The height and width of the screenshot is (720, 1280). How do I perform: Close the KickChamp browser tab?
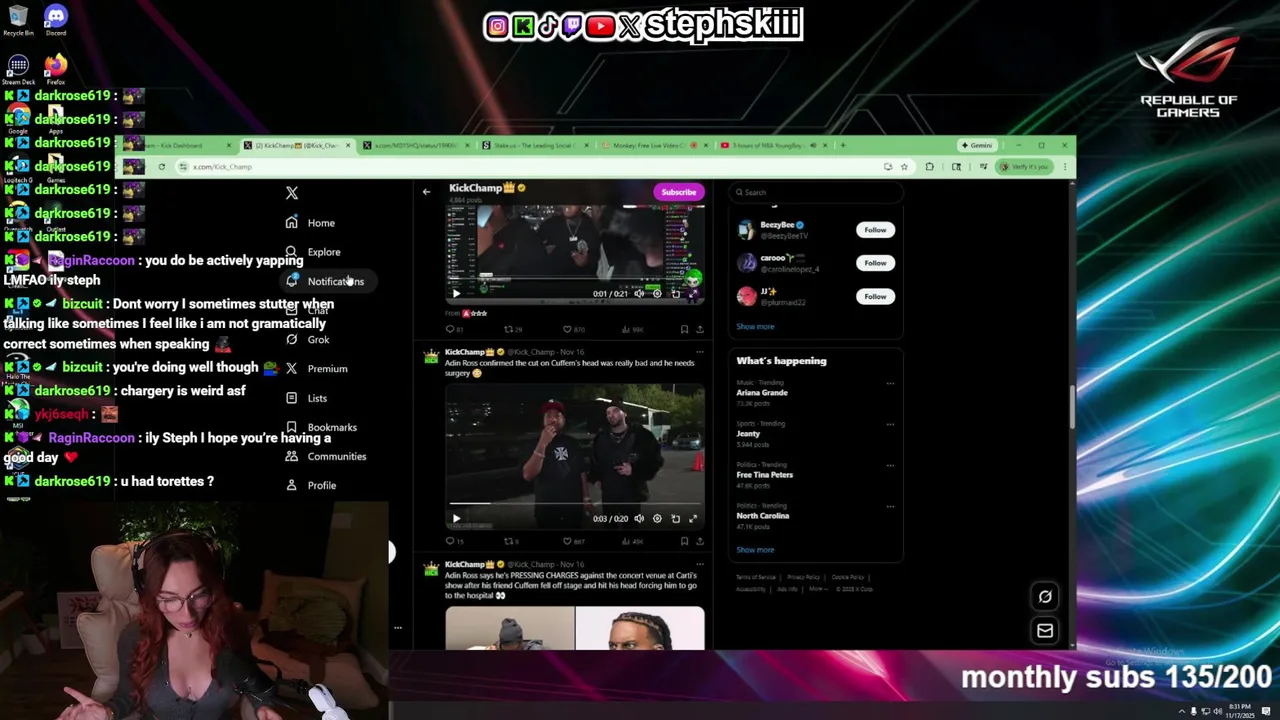pyautogui.click(x=348, y=146)
